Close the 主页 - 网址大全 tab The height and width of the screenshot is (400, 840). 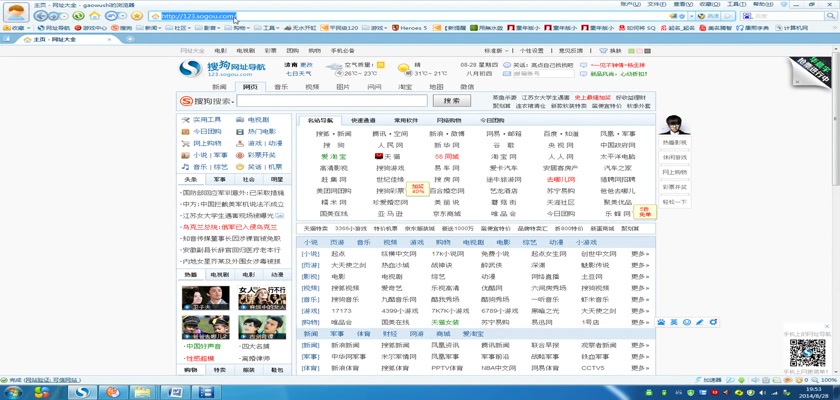[x=110, y=39]
